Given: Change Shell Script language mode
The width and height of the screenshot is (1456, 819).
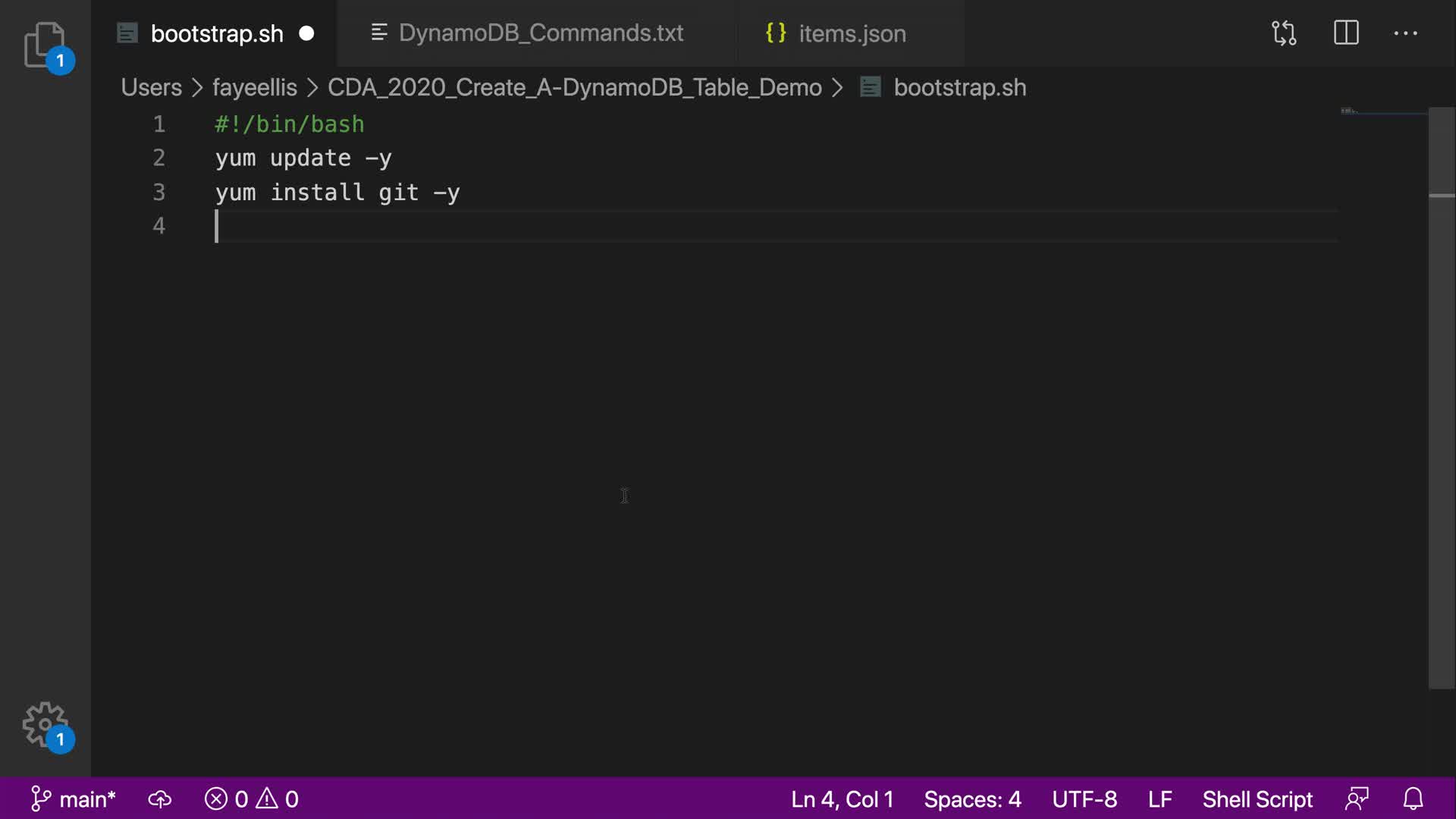Looking at the screenshot, I should pyautogui.click(x=1257, y=799).
